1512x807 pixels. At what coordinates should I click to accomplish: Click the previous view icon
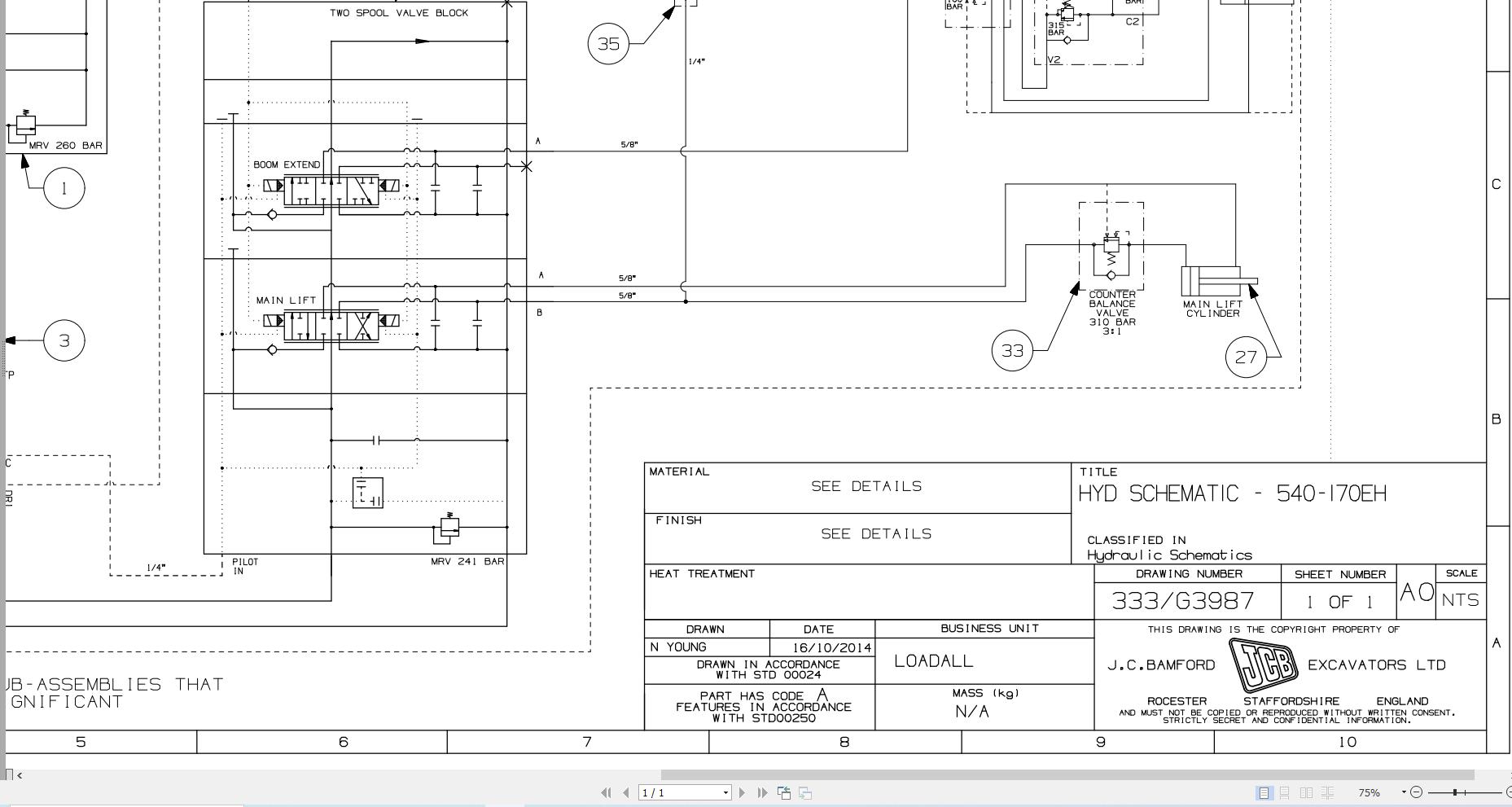[784, 792]
